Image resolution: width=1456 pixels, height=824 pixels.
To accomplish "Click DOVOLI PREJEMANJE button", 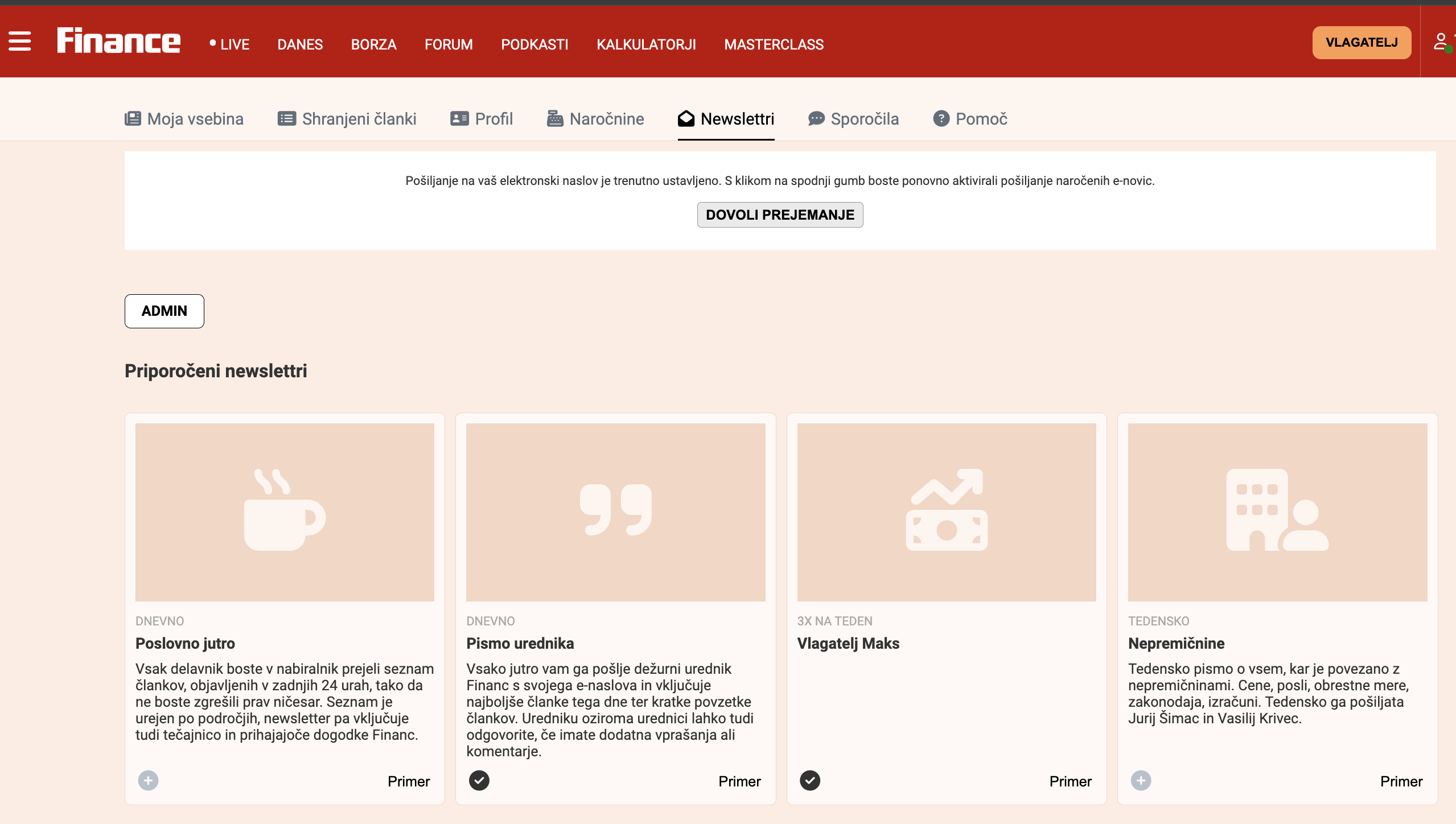I will tap(780, 215).
